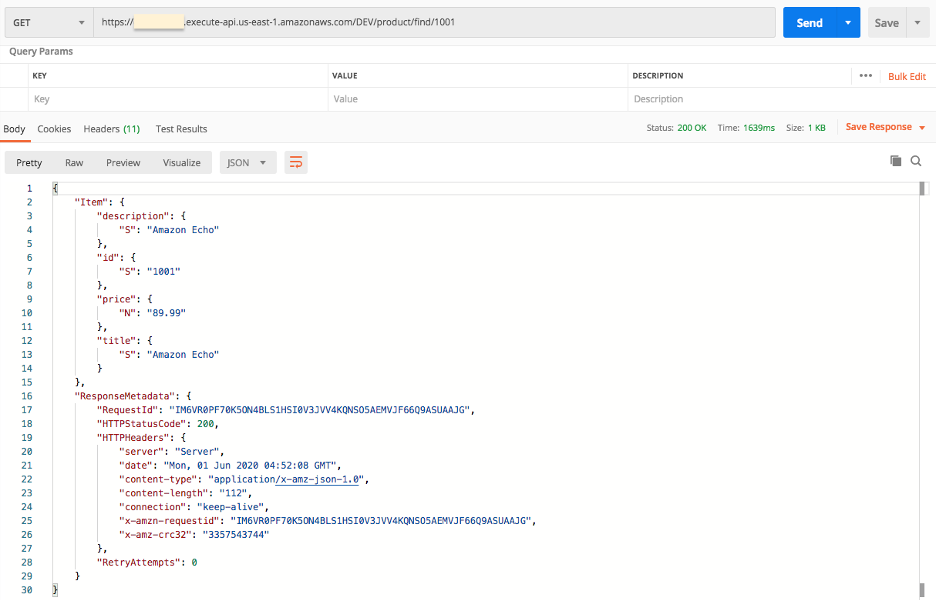Copy the response body to clipboard
The width and height of the screenshot is (936, 600).
pos(896,160)
